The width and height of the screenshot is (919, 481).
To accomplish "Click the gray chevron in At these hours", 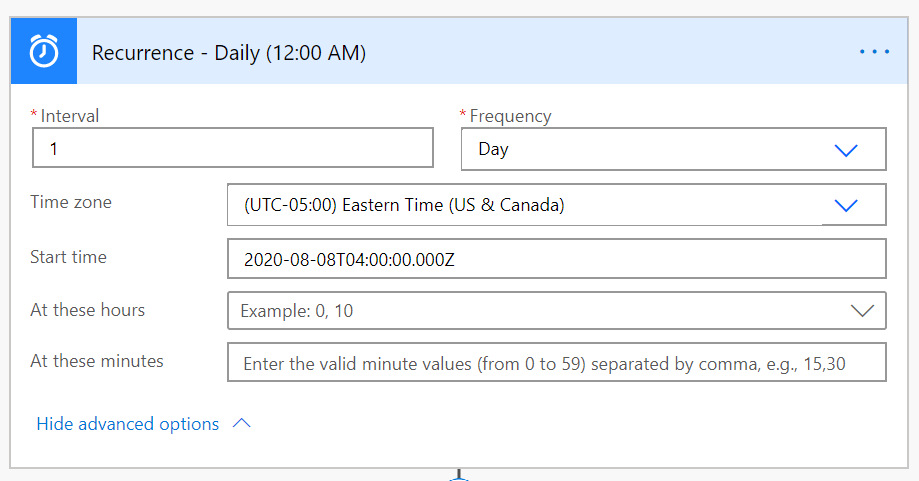I will pyautogui.click(x=861, y=311).
